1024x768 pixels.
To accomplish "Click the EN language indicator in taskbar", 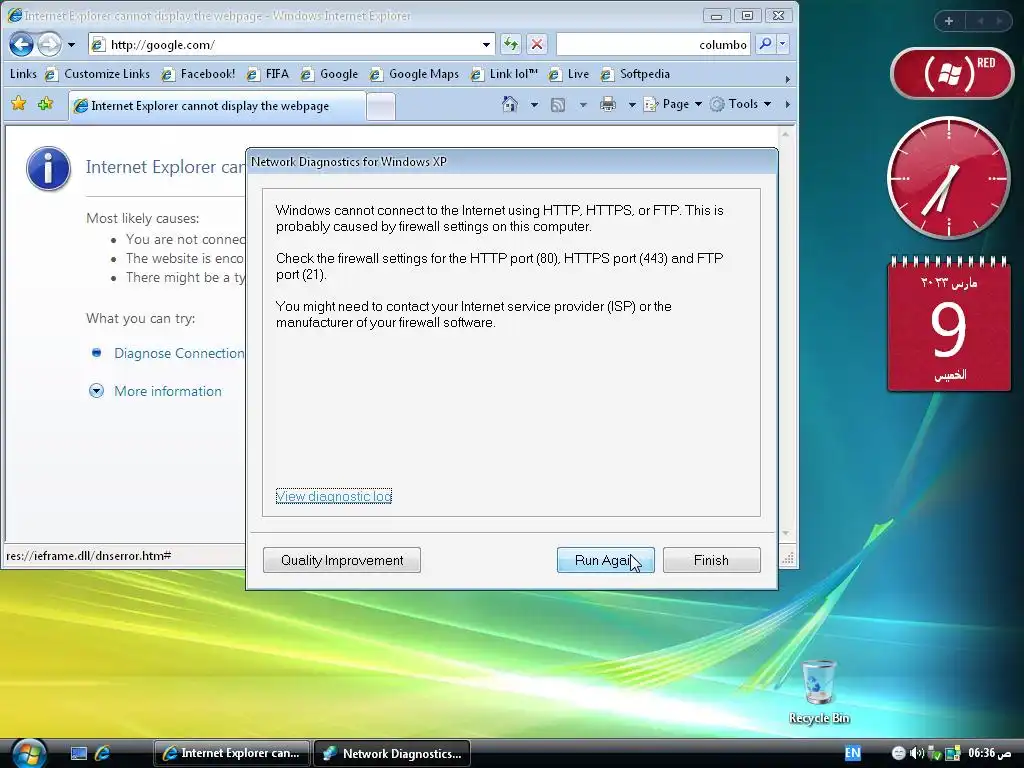I will [x=853, y=753].
